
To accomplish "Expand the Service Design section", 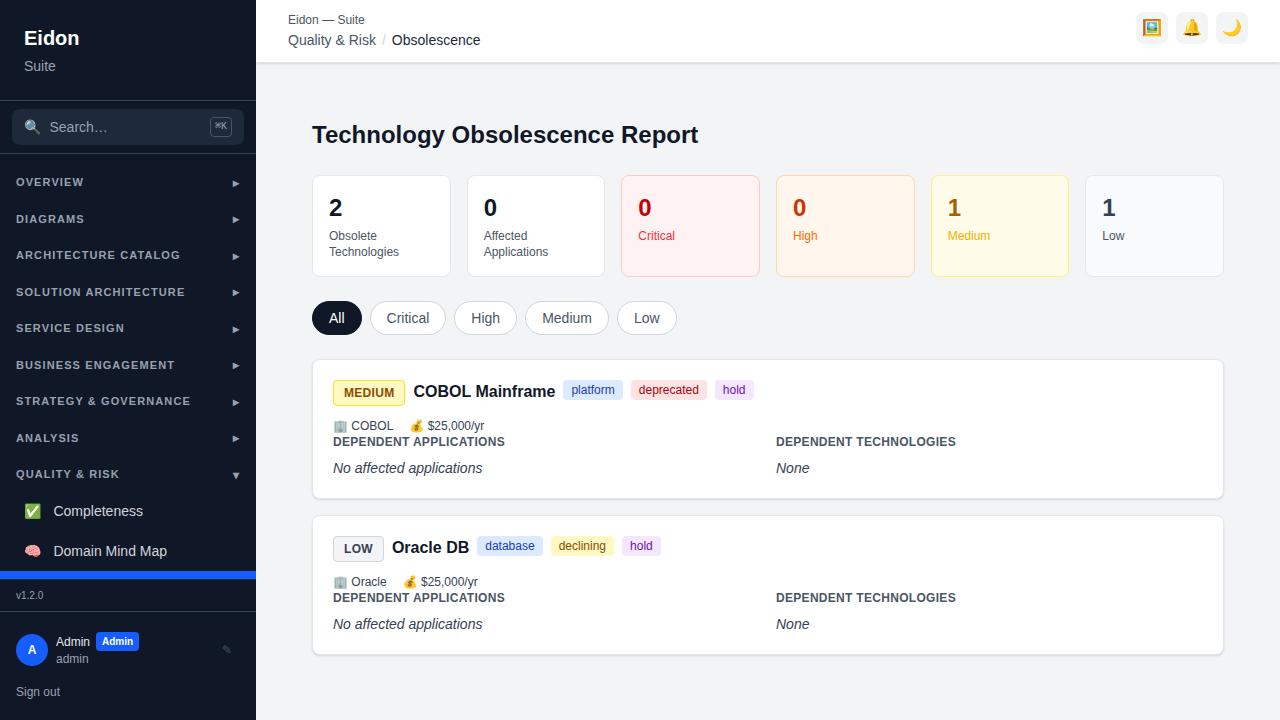I will click(128, 329).
